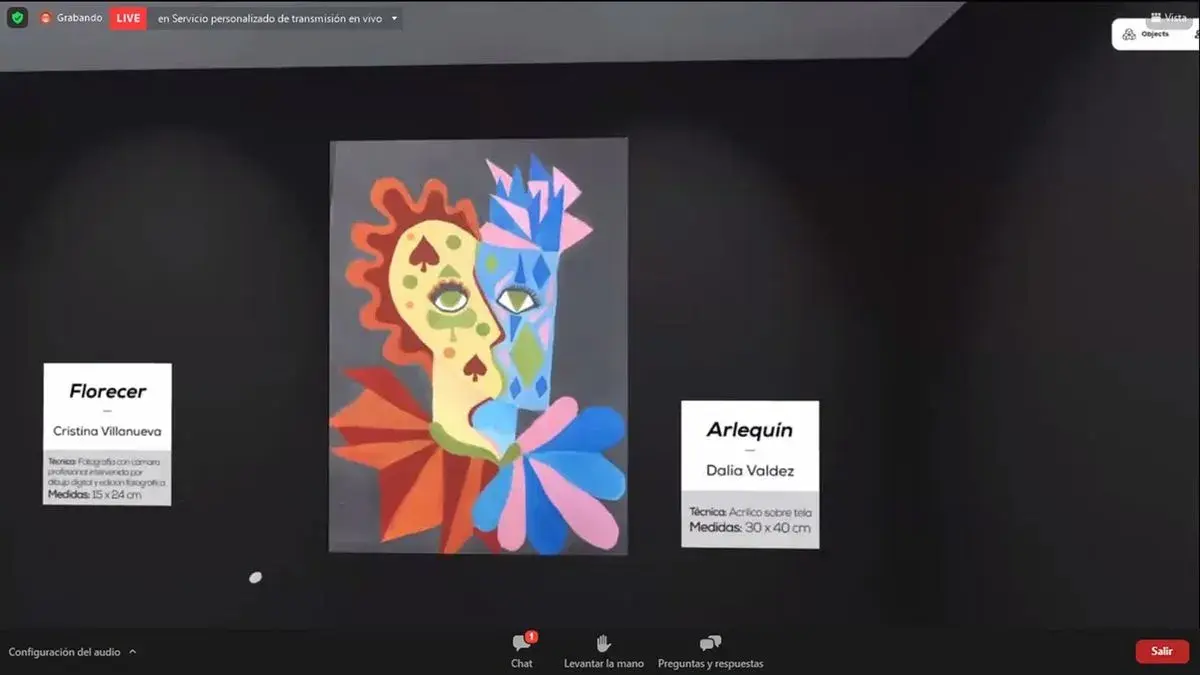Click the partially visible icon beside Objects
The height and width of the screenshot is (675, 1200).
(1195, 34)
